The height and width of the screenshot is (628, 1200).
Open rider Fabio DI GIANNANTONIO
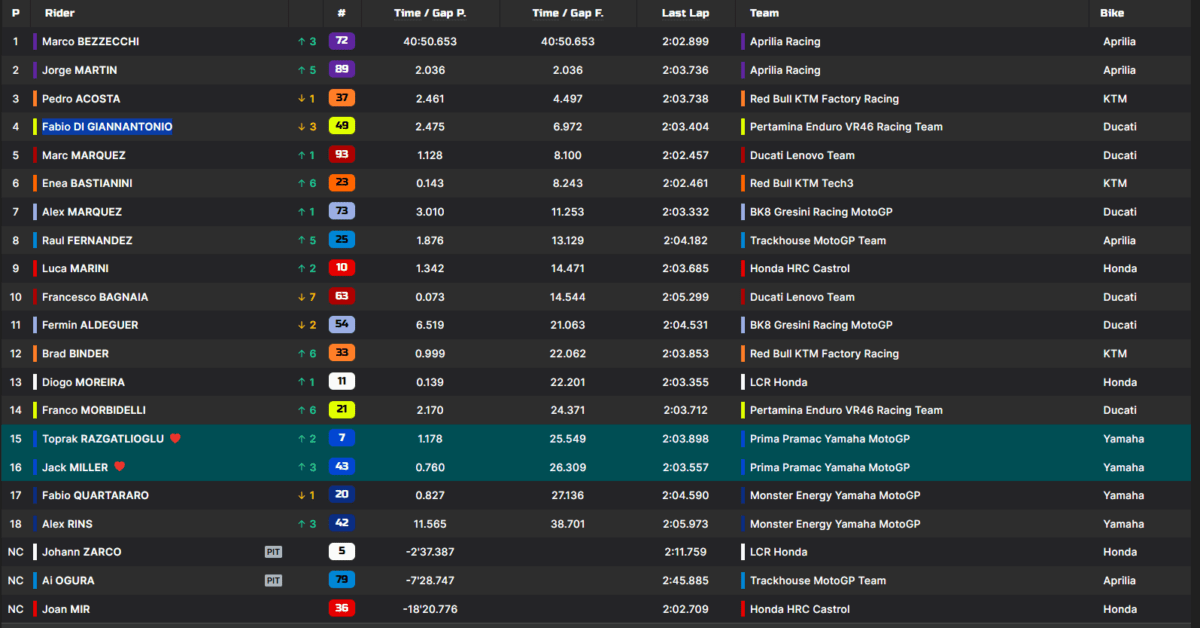[x=106, y=127]
